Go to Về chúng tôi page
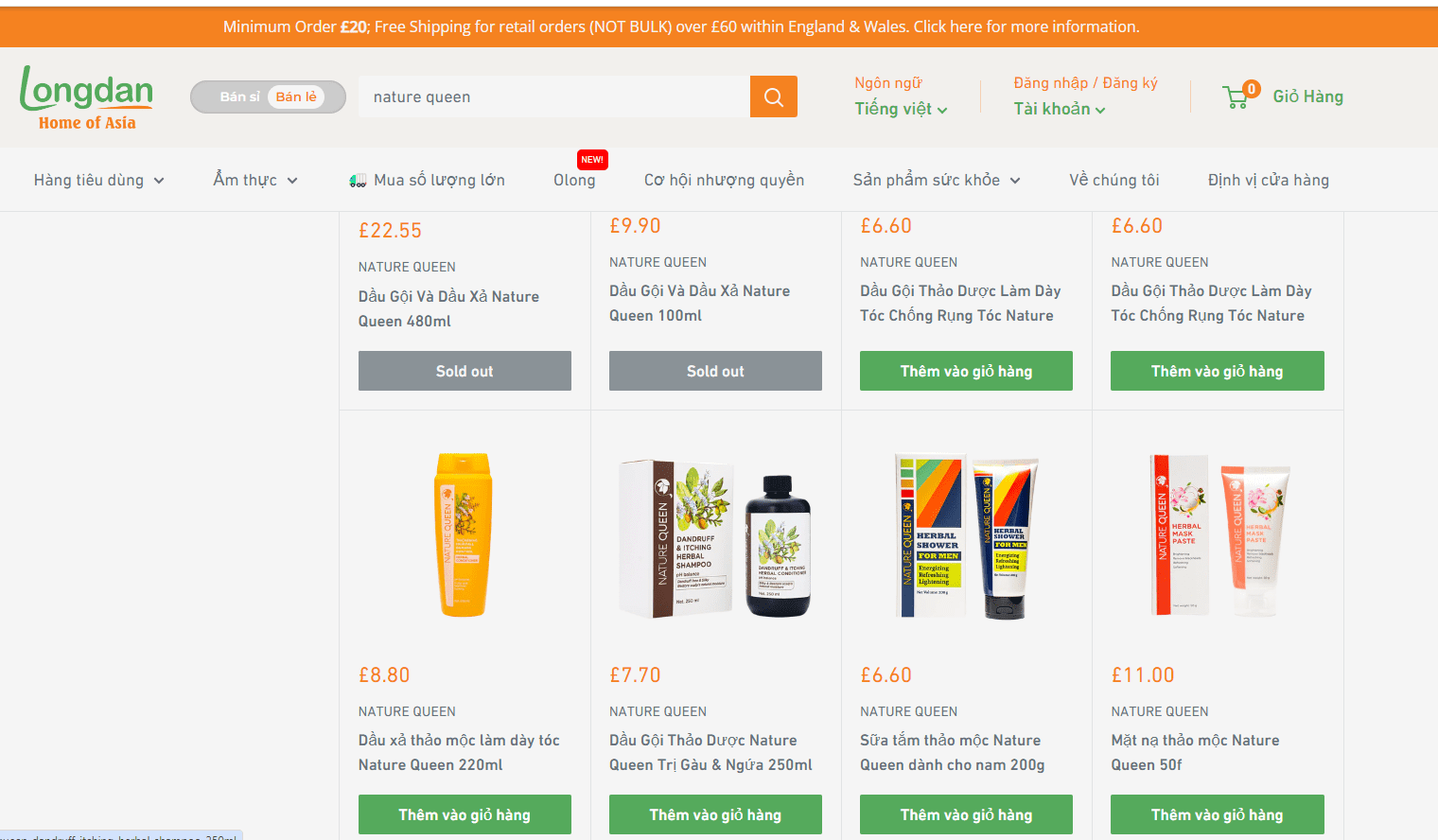 tap(1114, 181)
